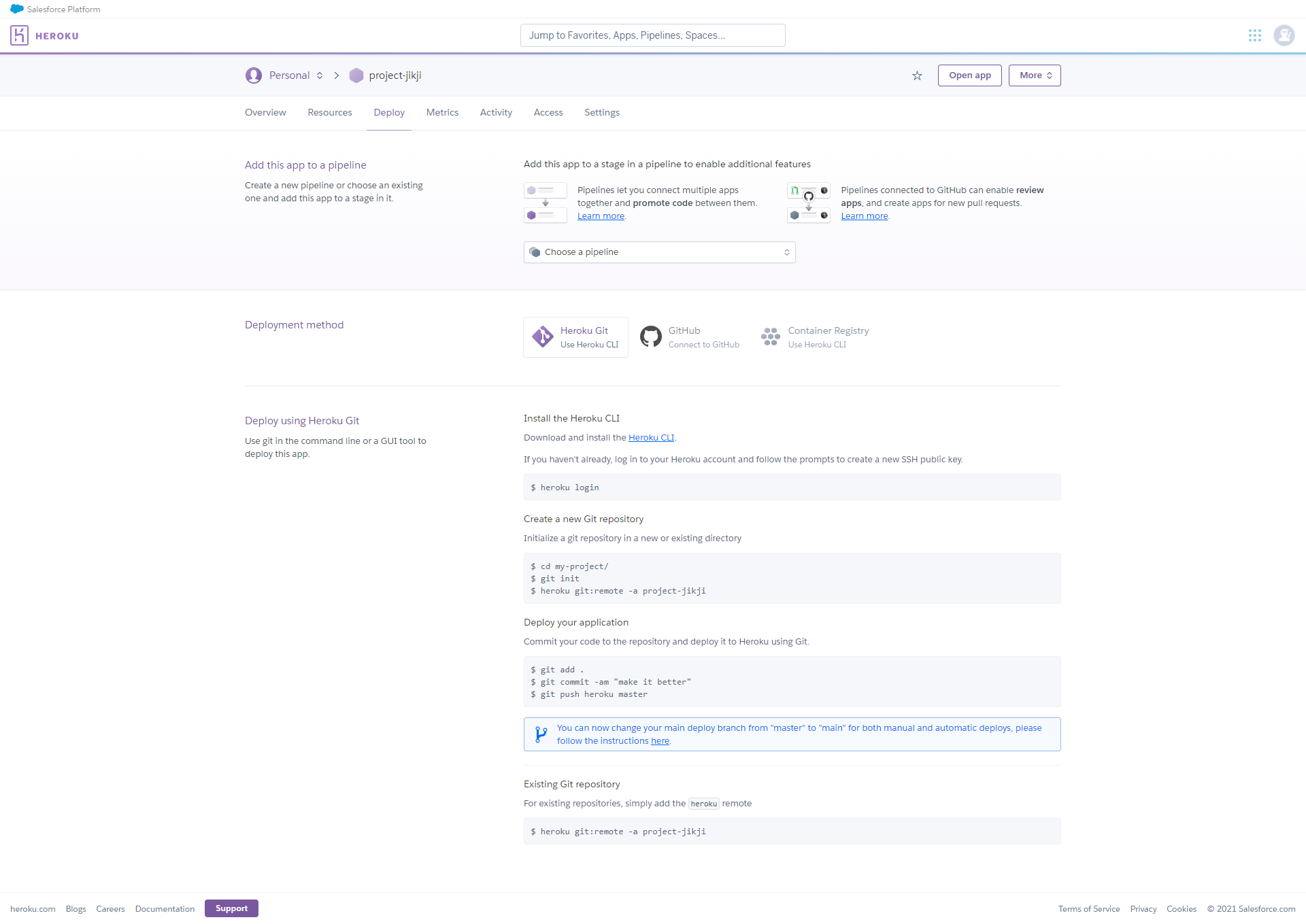Favorite this app with the star icon
Viewport: 1306px width, 924px height.
pos(917,75)
